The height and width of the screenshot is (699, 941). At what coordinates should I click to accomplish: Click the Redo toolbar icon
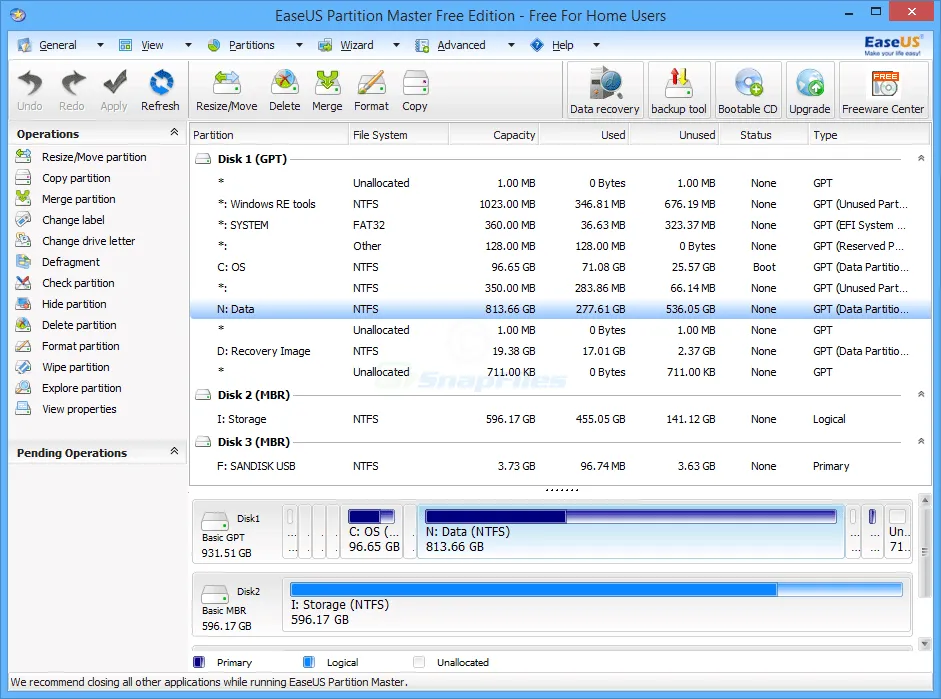coord(71,91)
